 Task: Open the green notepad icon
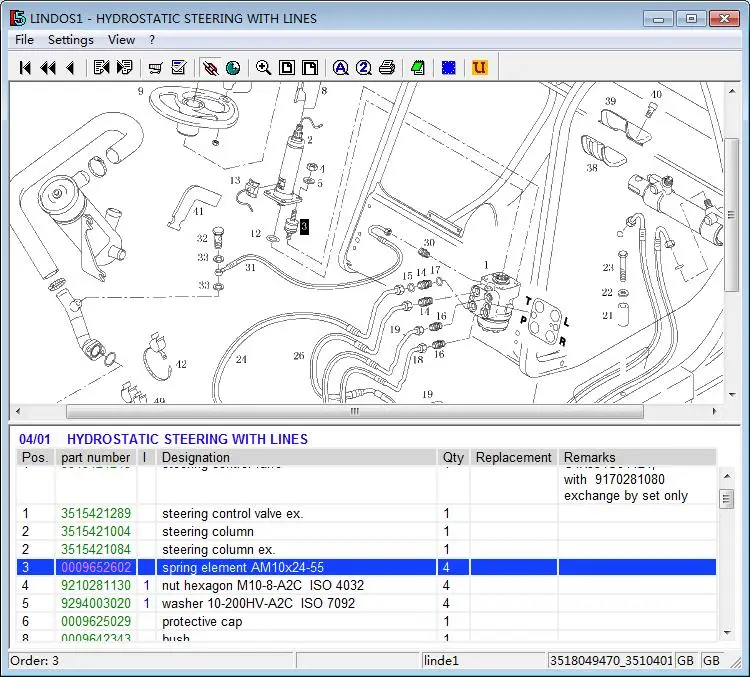coord(418,68)
